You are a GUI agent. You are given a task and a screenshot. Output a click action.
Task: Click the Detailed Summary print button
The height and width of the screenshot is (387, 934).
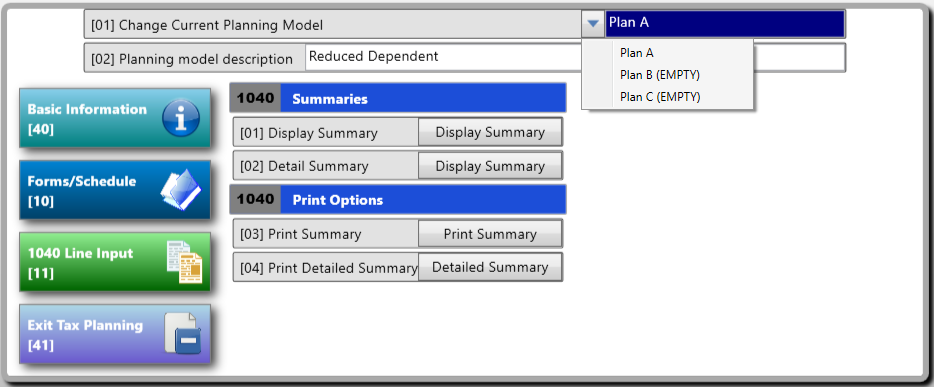pyautogui.click(x=490, y=267)
